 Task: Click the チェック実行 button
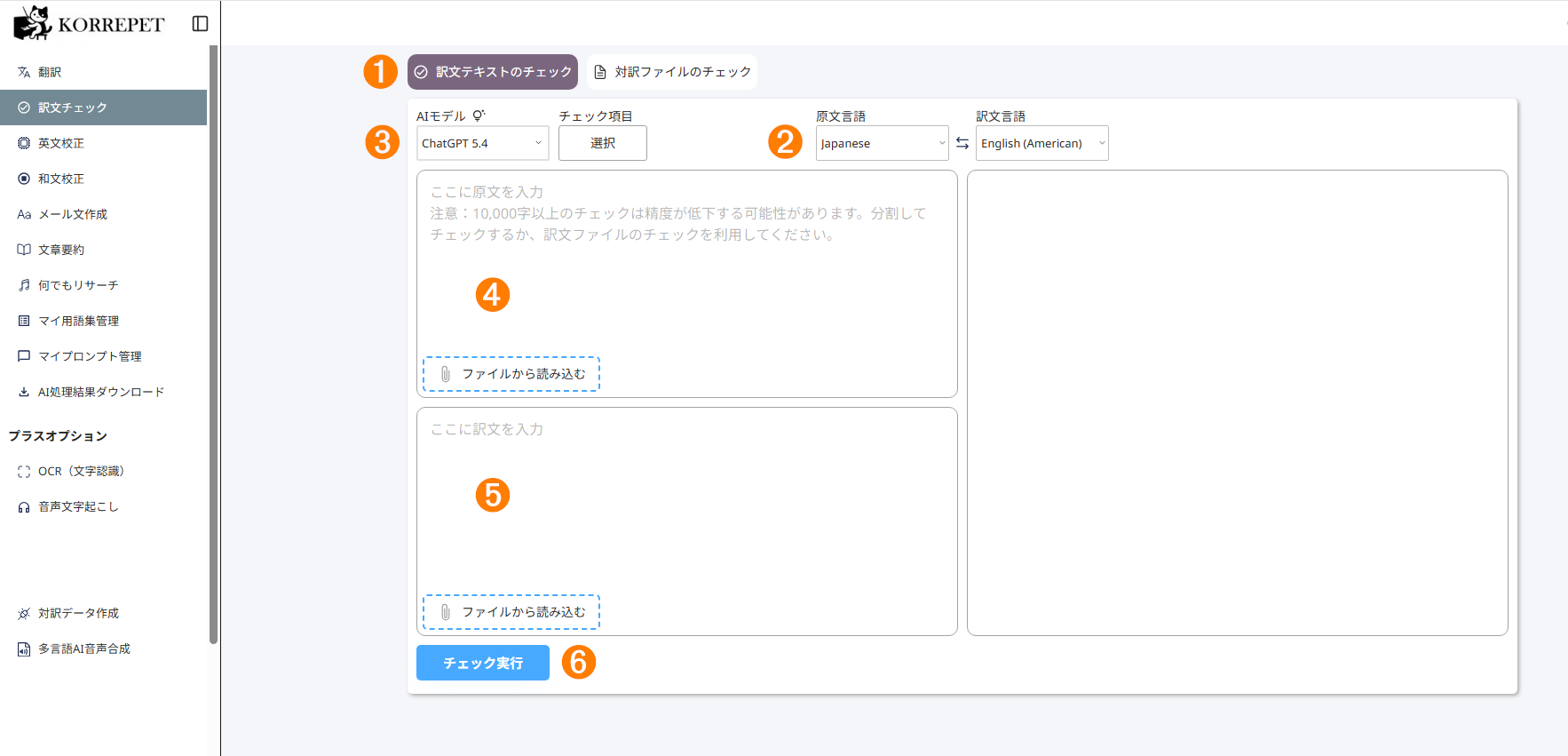pyautogui.click(x=483, y=663)
